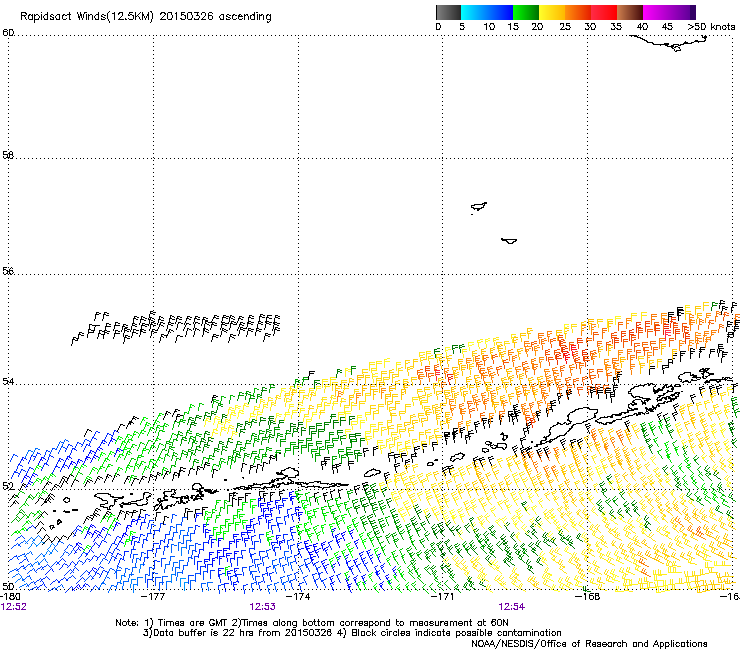This screenshot has height=650, width=740.
Task: Click the 'Times are GMT' note line
Action: click(312, 623)
